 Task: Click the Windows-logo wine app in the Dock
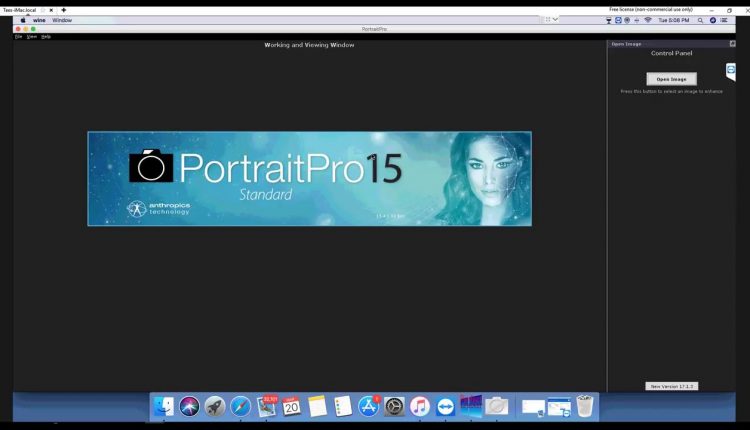click(471, 406)
